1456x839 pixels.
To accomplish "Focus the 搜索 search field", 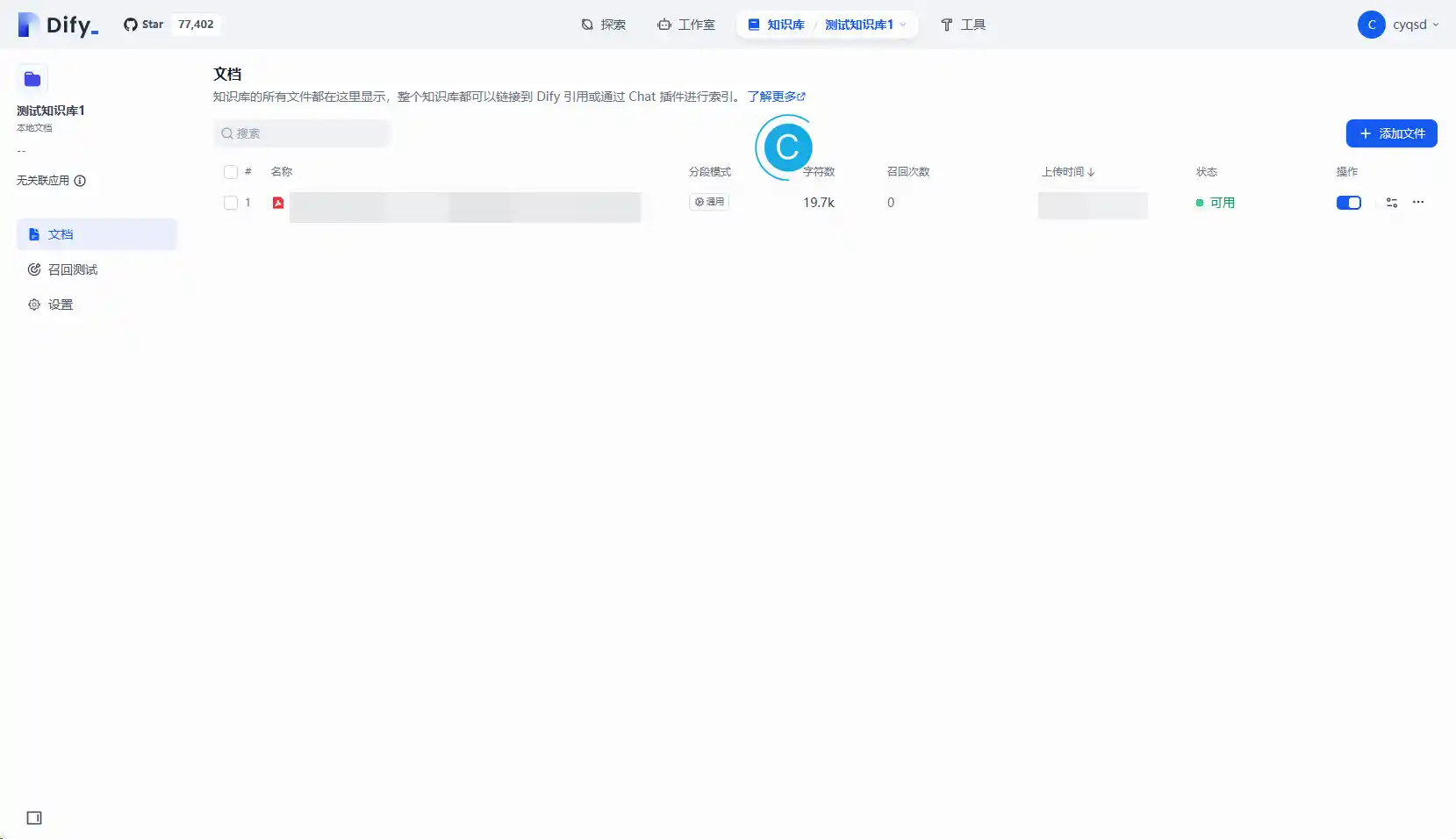I will [302, 133].
